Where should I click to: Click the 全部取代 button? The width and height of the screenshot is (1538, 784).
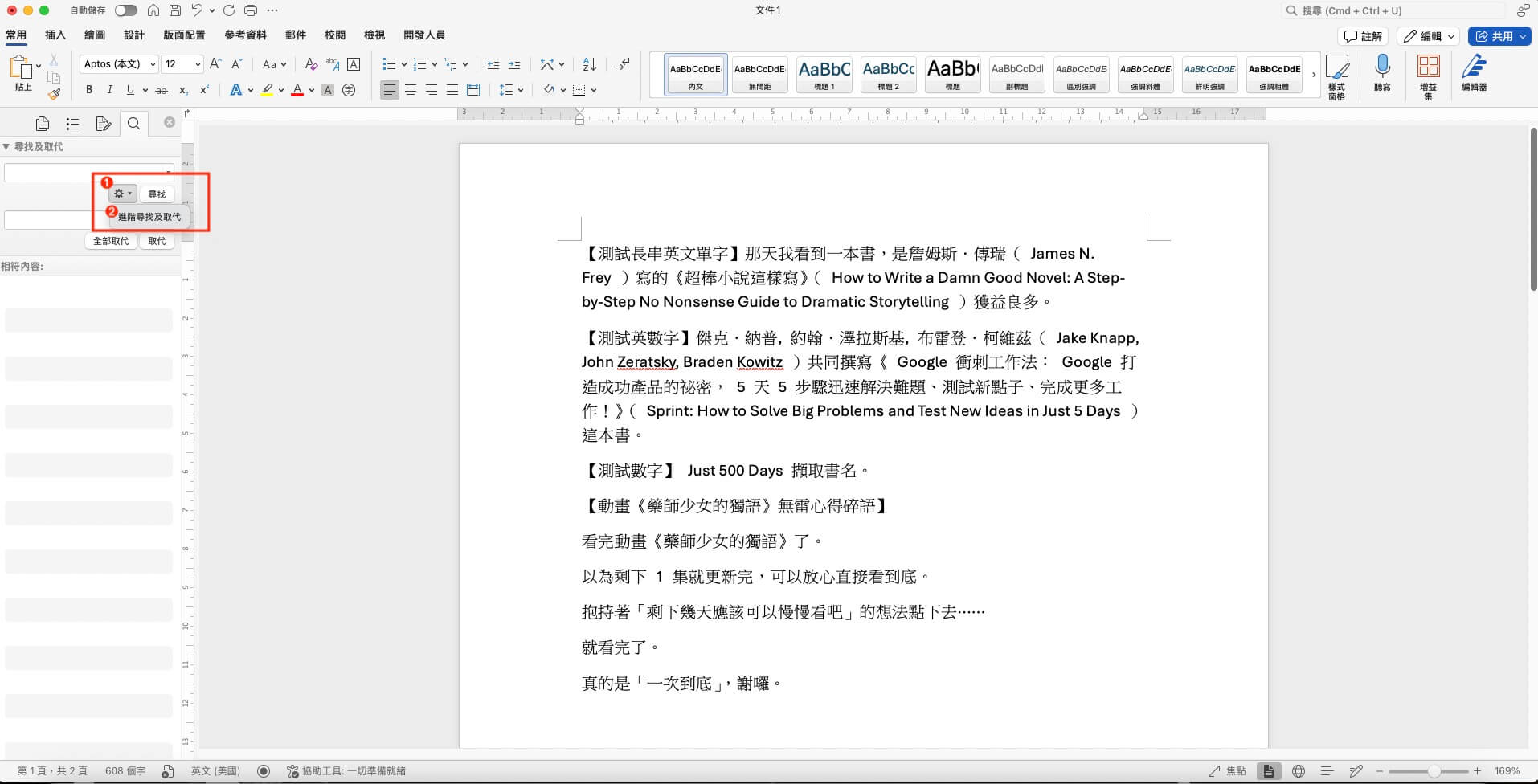111,241
